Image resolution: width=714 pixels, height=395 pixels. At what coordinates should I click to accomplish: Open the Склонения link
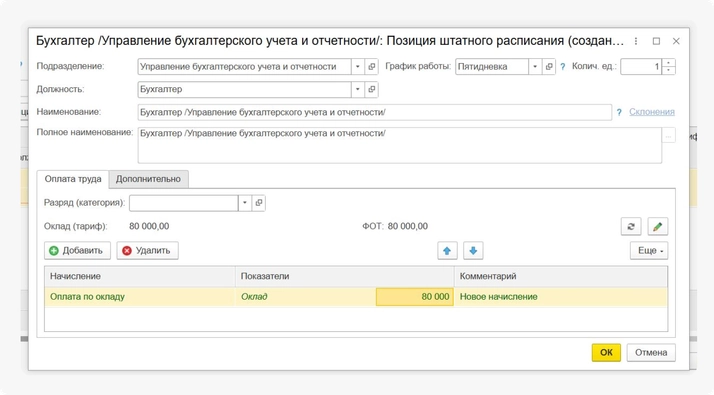(x=652, y=112)
